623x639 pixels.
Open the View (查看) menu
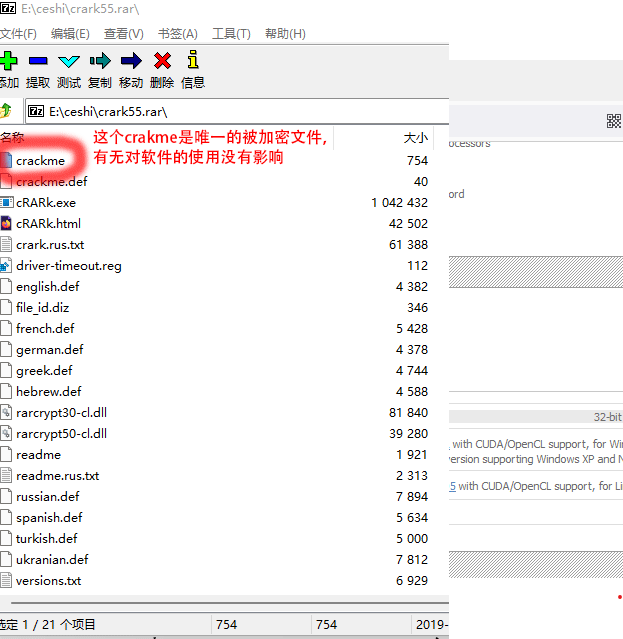click(x=123, y=34)
